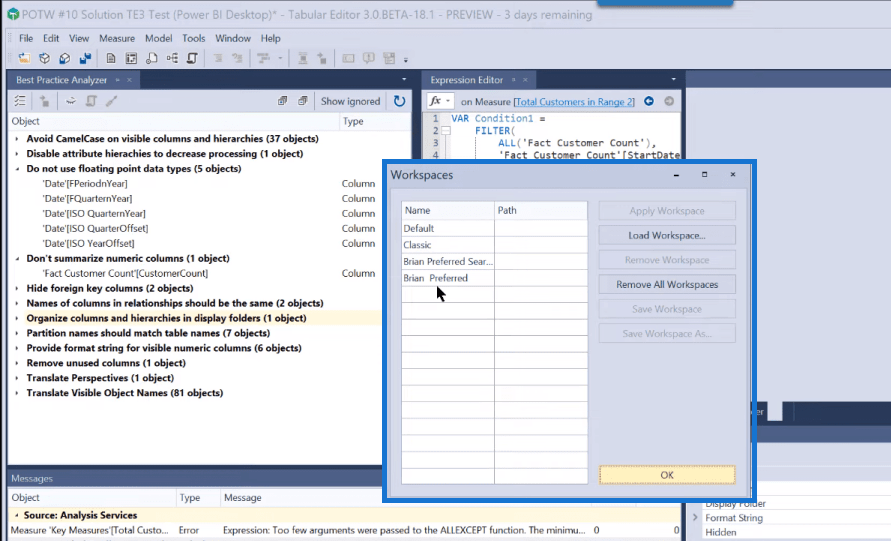Image resolution: width=891 pixels, height=541 pixels.
Task: Click the greyed-out speech-bubble alert toolbar icon
Action: pyautogui.click(x=369, y=58)
